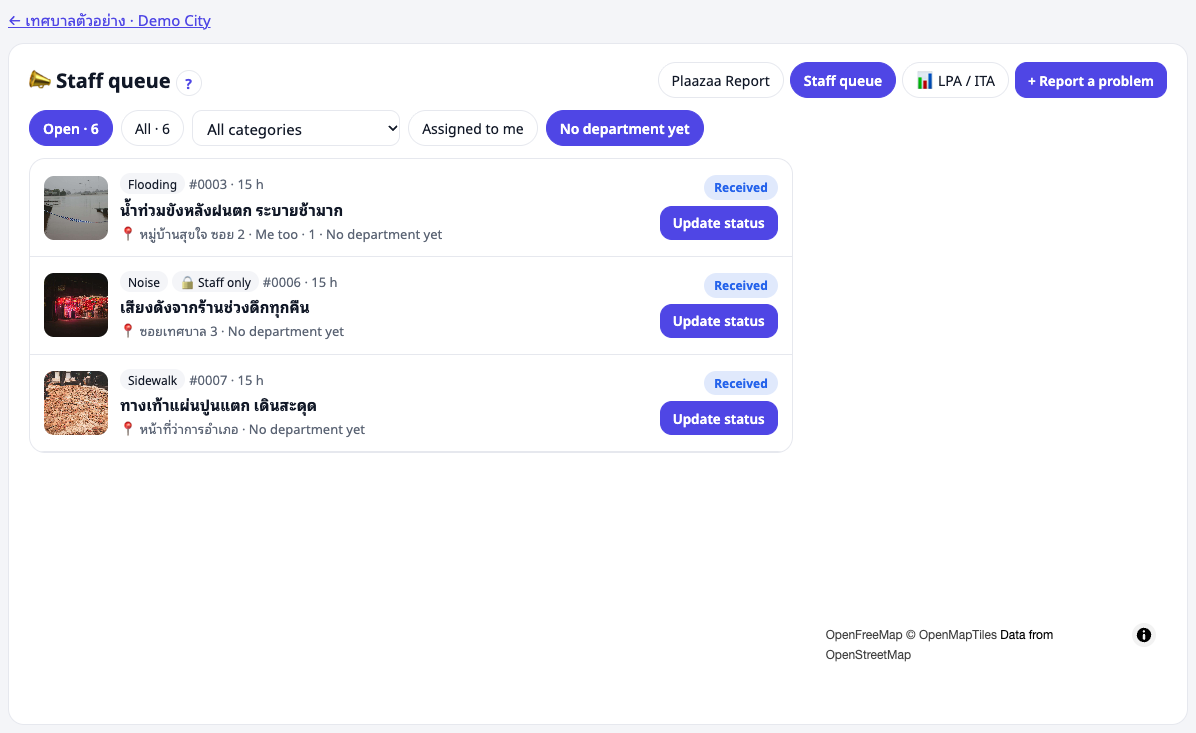Go back to เทศบาลตัวอย่าง · Demo City
The width and height of the screenshot is (1196, 733).
110,21
